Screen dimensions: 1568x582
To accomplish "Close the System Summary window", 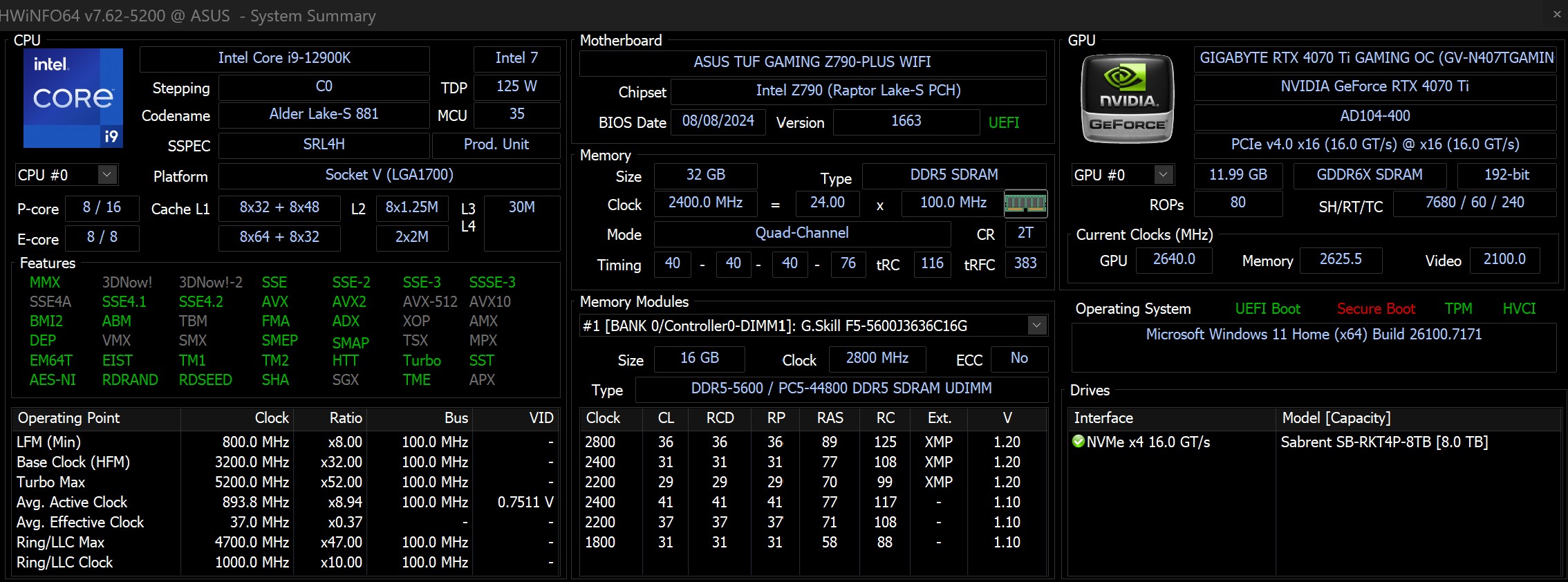I will (x=1556, y=15).
